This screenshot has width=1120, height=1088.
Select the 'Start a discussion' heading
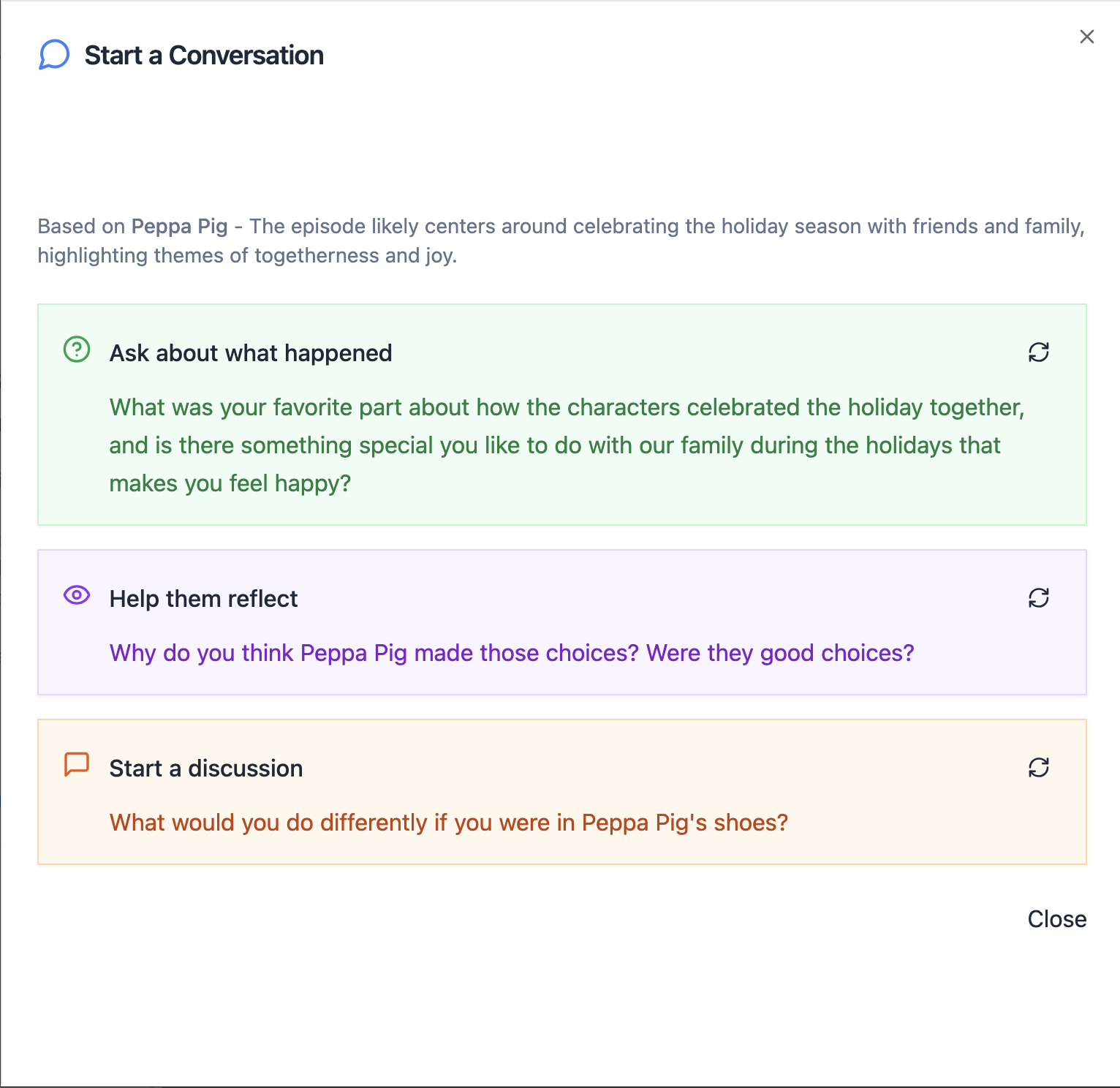click(206, 768)
